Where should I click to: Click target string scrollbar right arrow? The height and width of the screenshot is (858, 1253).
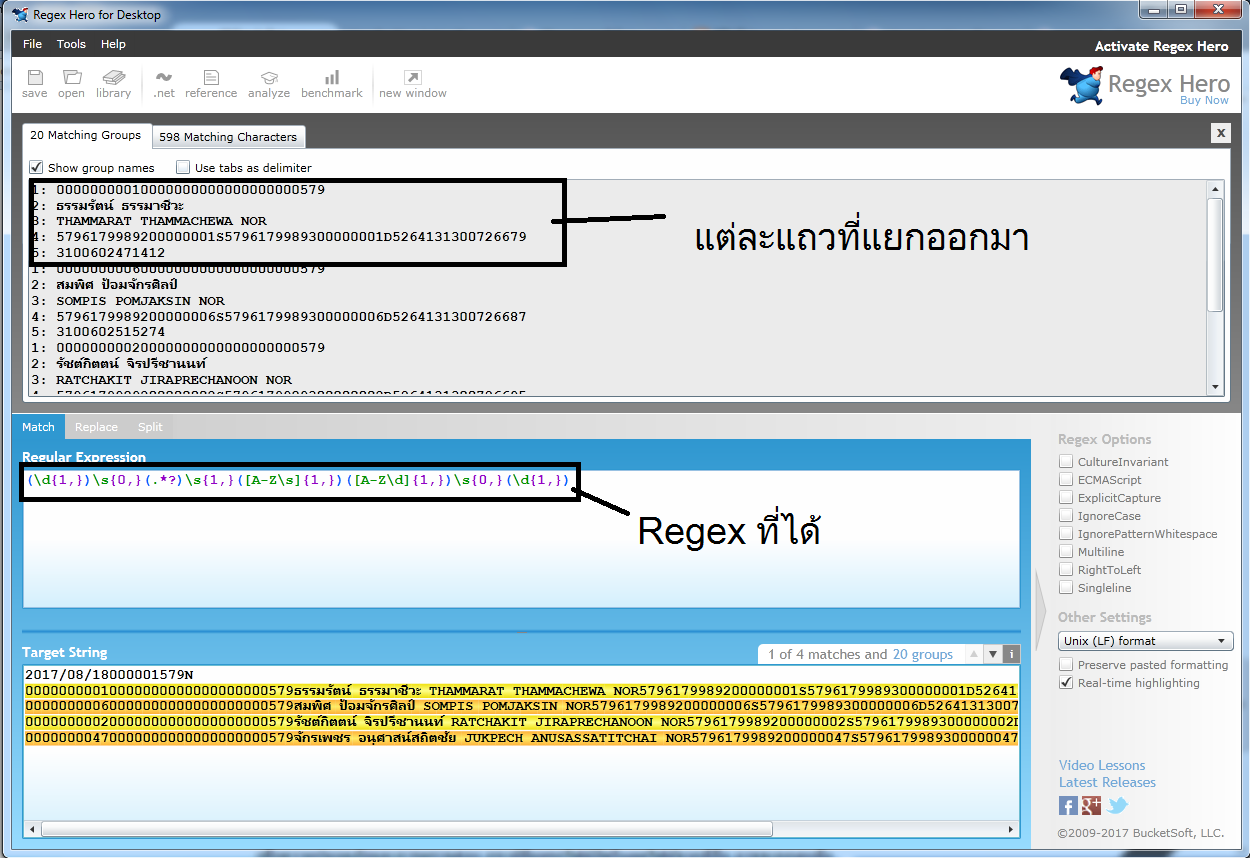[x=1011, y=829]
